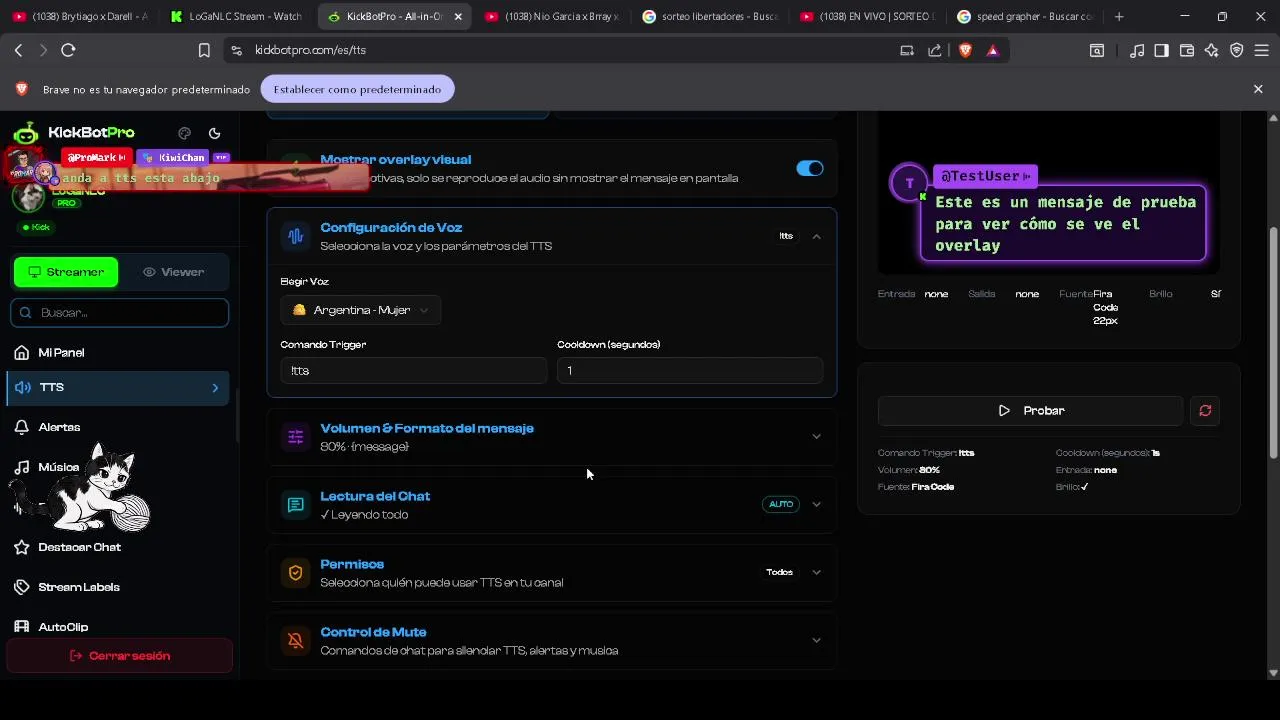This screenshot has height=720, width=1280.
Task: Click the Brave shields lion icon
Action: click(x=965, y=50)
